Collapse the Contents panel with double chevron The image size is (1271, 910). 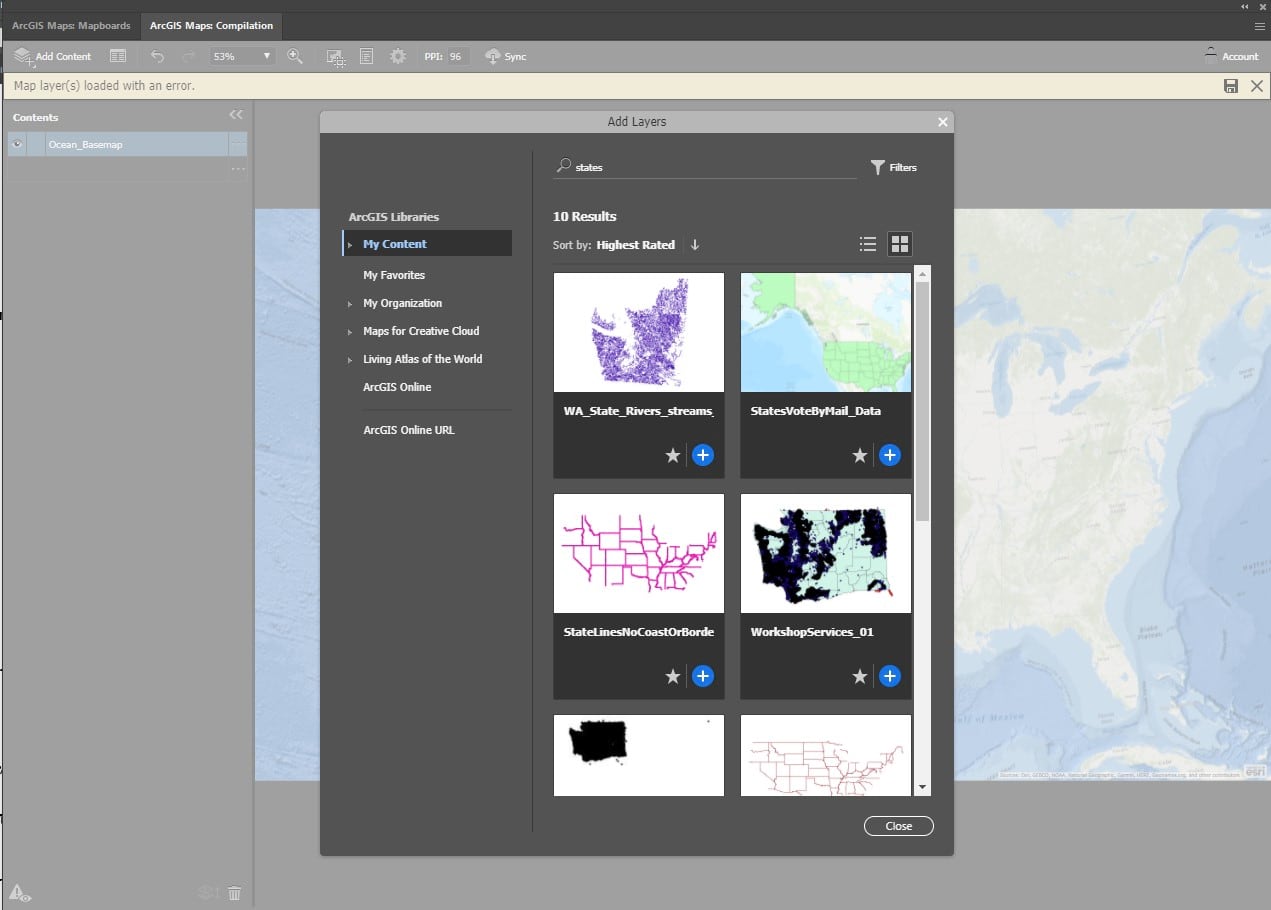pos(236,115)
